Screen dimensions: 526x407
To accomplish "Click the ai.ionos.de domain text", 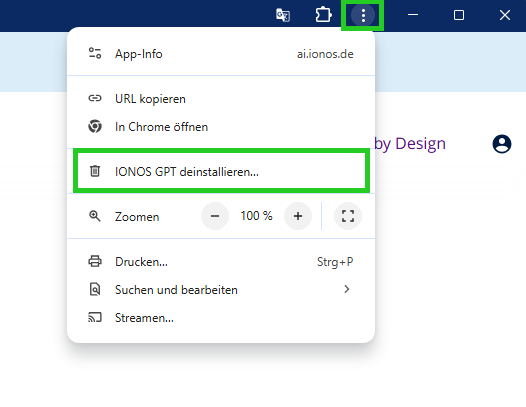I will click(x=325, y=54).
